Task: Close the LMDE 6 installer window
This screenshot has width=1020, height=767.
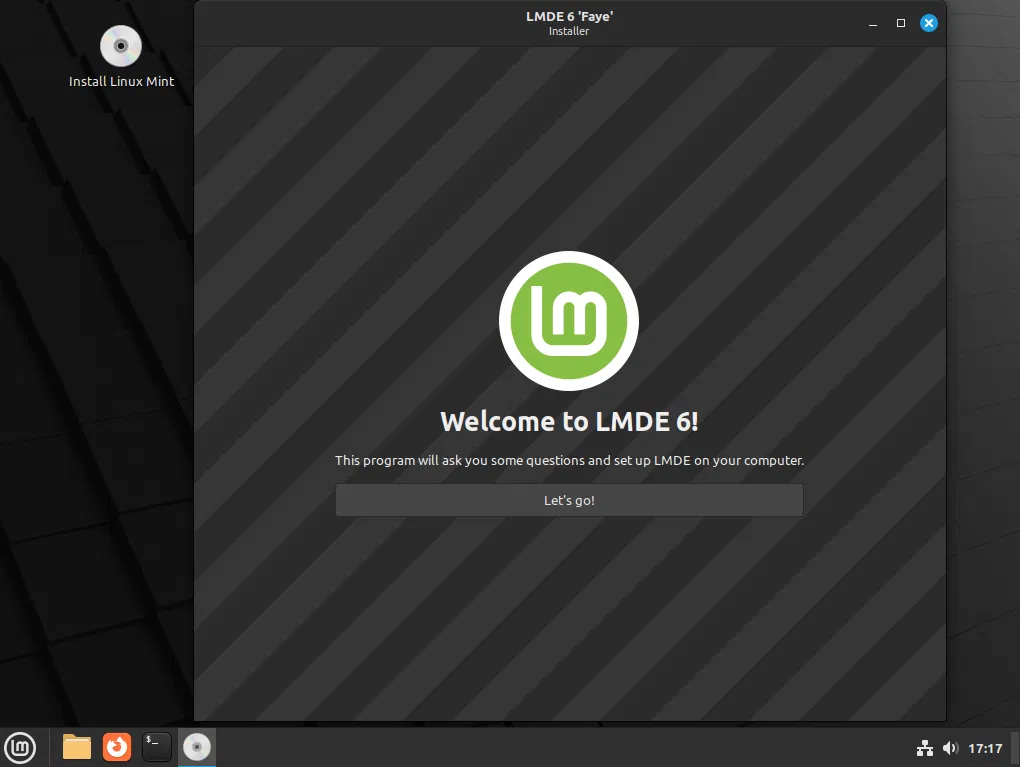Action: [928, 23]
